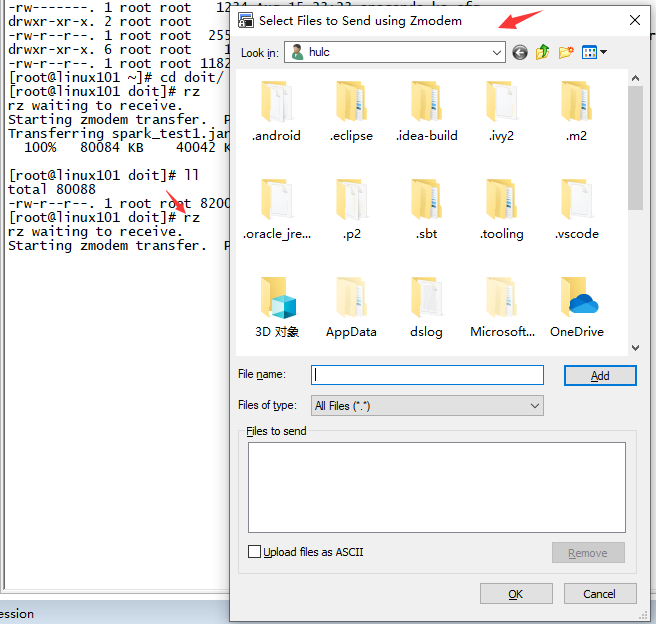
Task: Select the .sbt folder
Action: (x=426, y=210)
